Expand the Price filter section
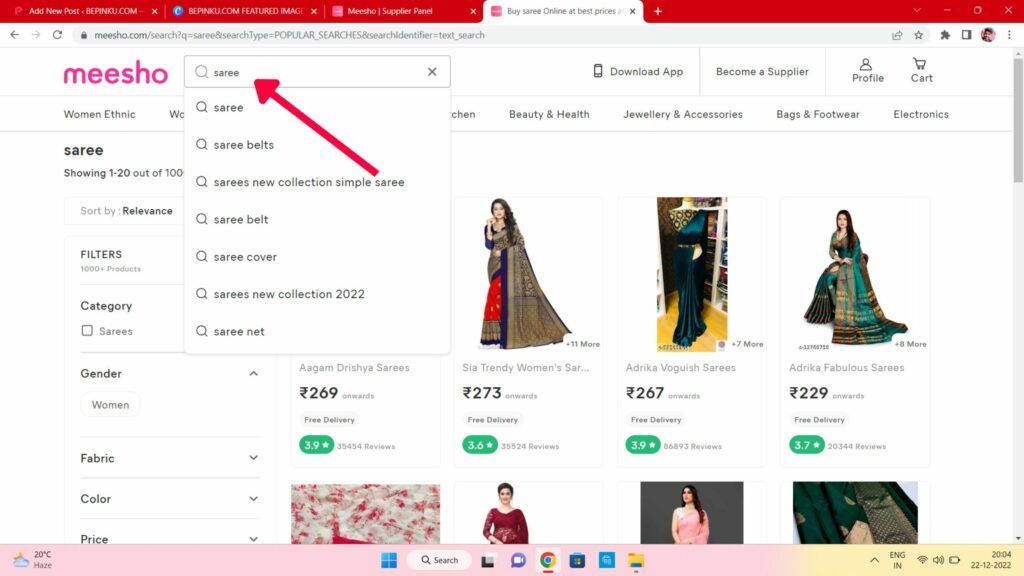Screen dimensions: 1024x576 tap(253, 539)
